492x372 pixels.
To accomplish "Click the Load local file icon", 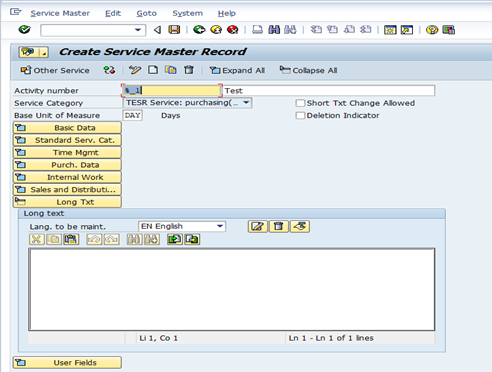I will (x=175, y=239).
